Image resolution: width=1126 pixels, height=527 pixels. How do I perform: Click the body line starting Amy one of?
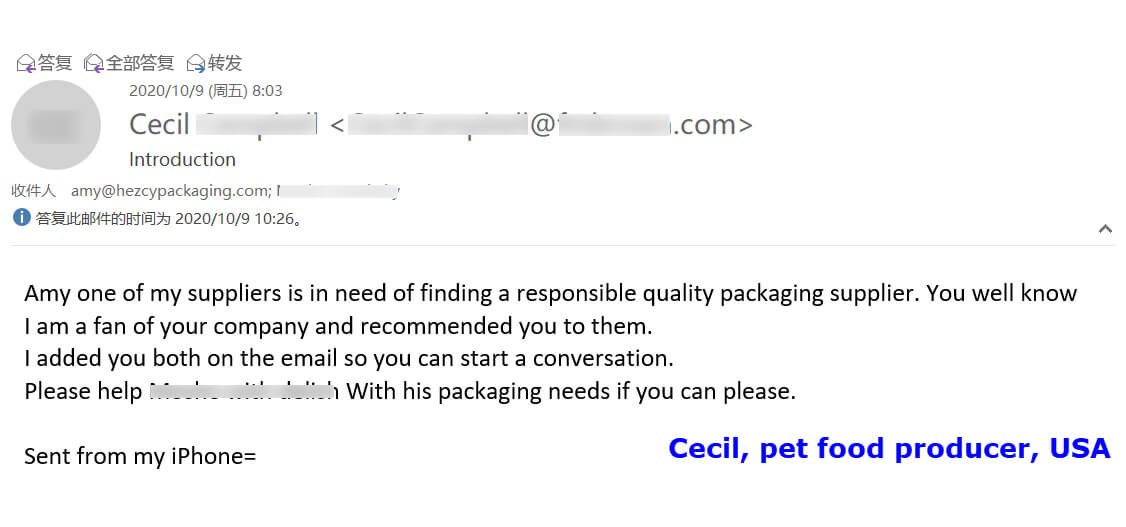tap(550, 294)
